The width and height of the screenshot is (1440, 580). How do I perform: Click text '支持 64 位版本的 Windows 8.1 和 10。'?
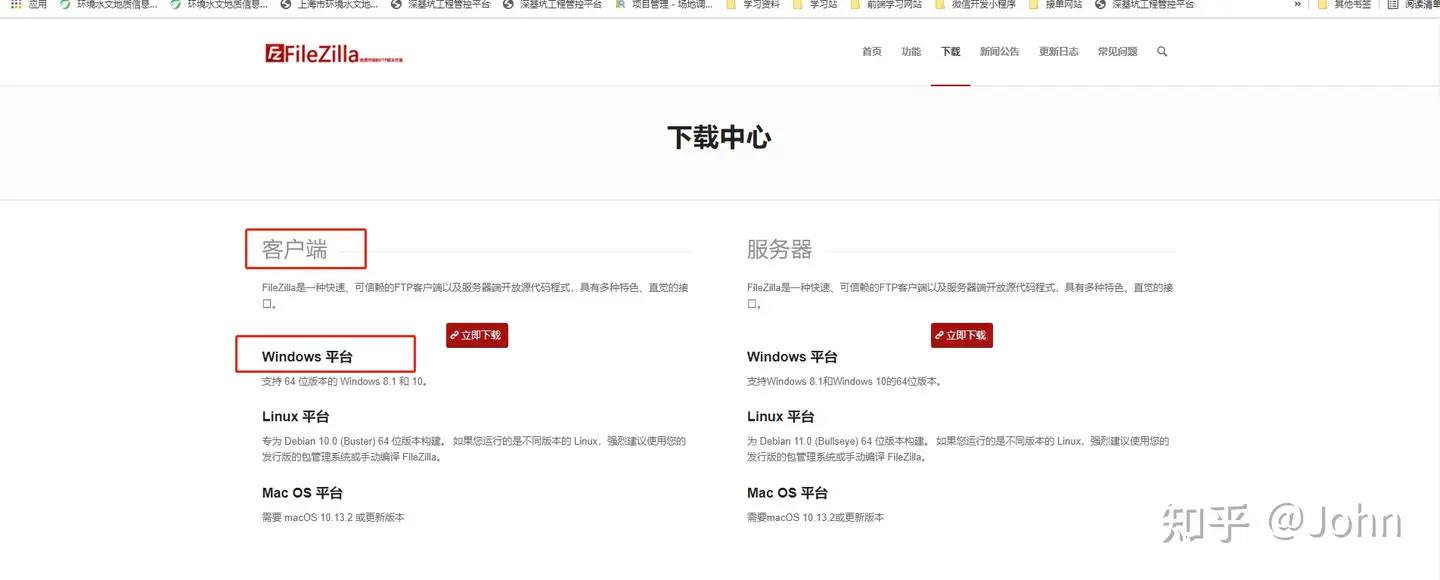click(345, 381)
